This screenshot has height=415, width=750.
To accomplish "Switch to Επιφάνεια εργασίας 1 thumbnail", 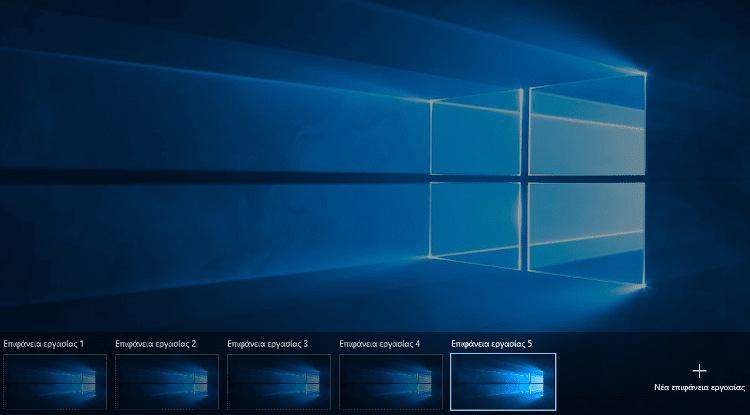I will coord(54,381).
